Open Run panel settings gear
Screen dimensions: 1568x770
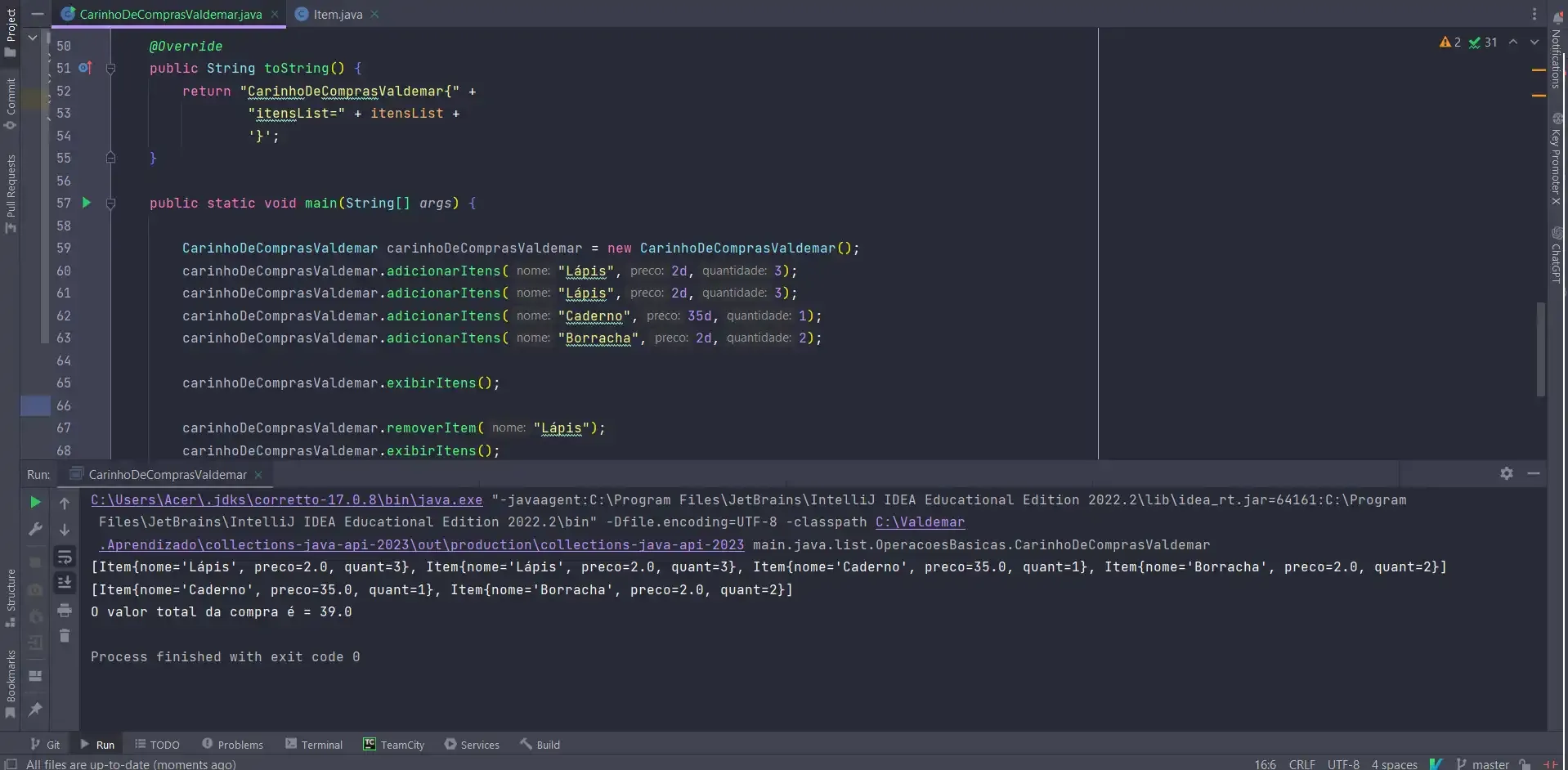[1507, 473]
